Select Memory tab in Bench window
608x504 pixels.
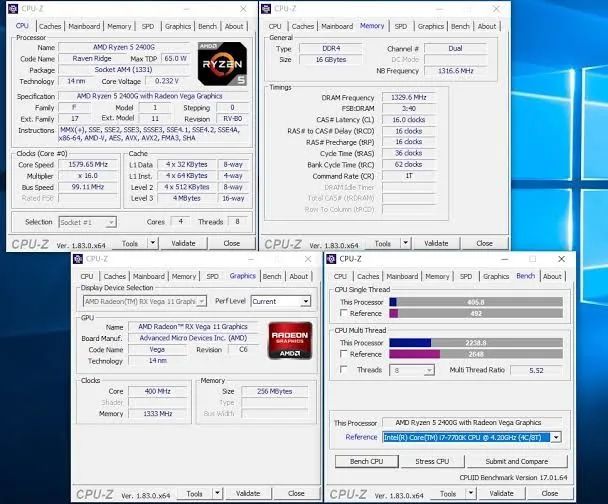click(x=437, y=276)
